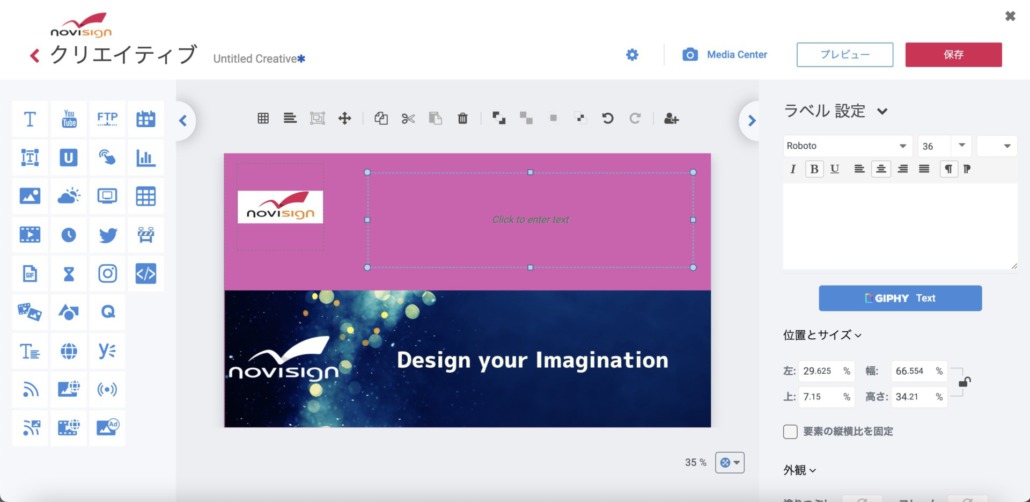The height and width of the screenshot is (502, 1030).
Task: Undo the last action
Action: click(608, 118)
